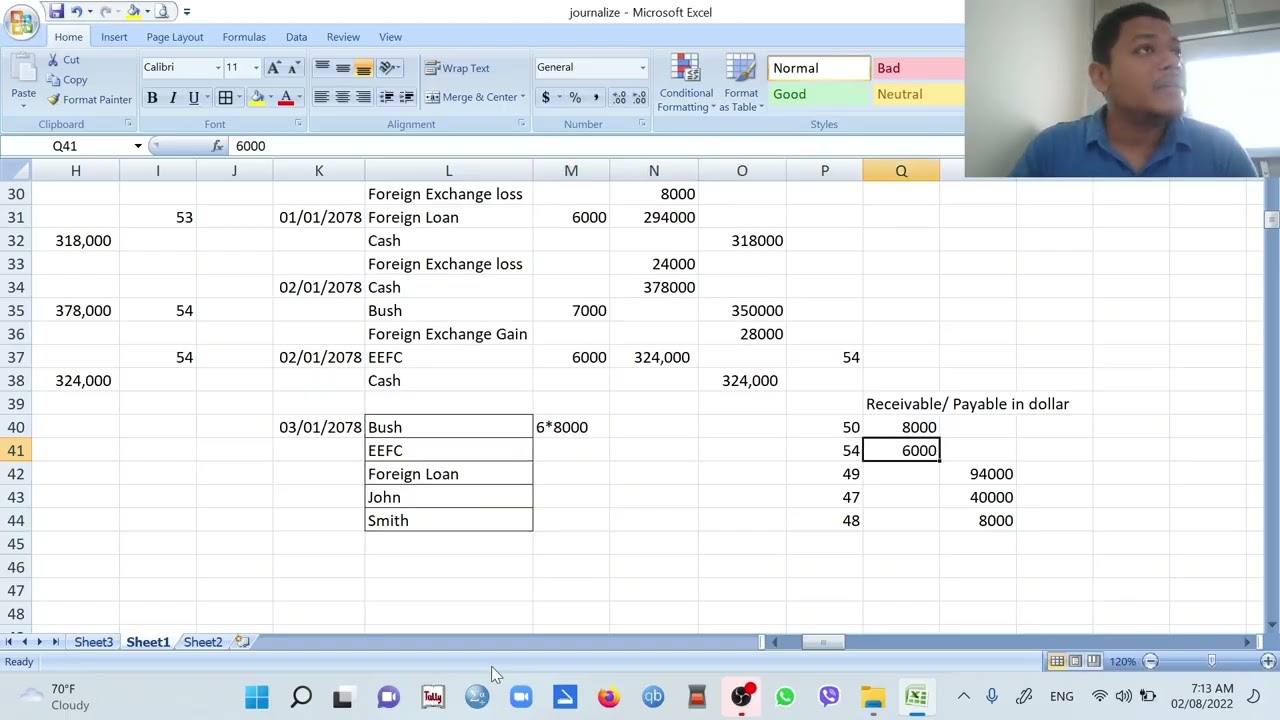Switch to the Sheet2 worksheet tab
The height and width of the screenshot is (720, 1280).
tap(203, 642)
